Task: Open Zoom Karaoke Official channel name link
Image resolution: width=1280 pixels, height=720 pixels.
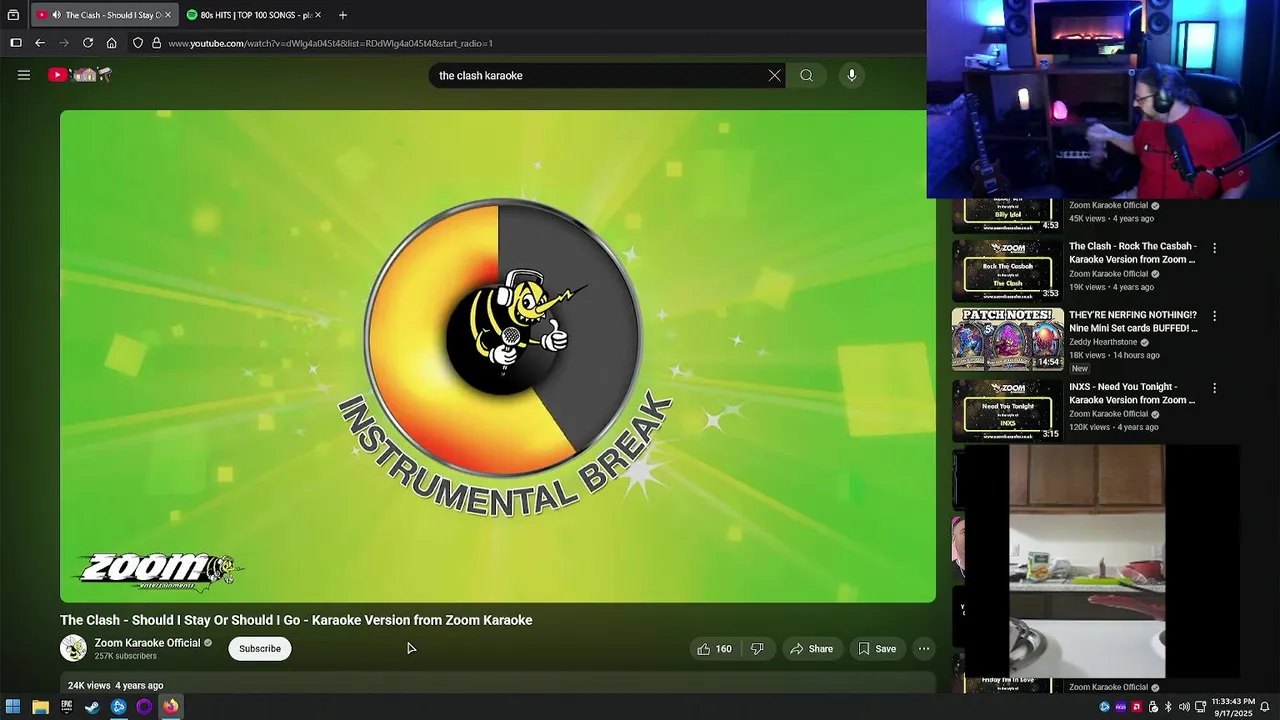Action: pos(147,643)
